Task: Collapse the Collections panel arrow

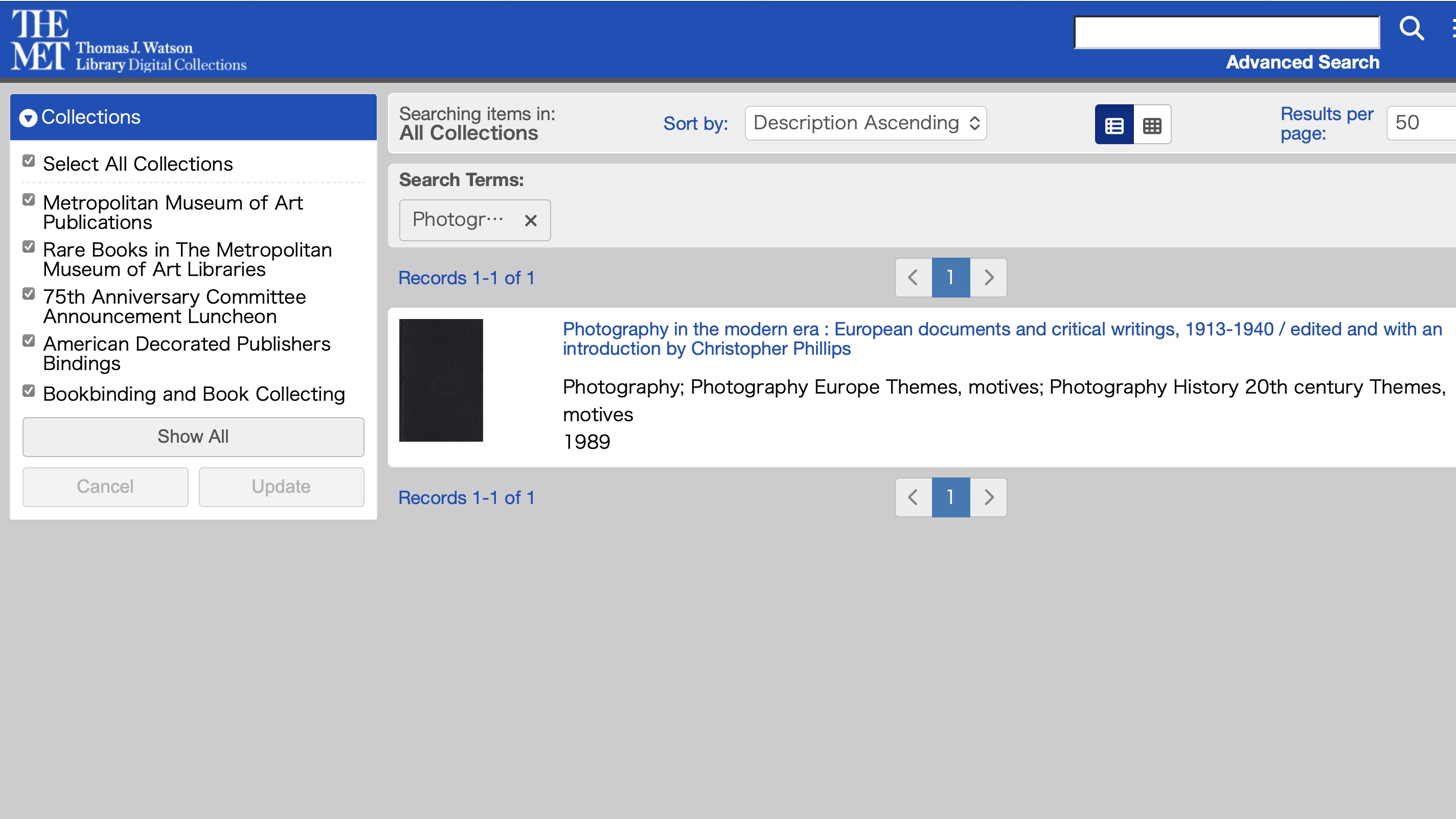Action: 28,118
